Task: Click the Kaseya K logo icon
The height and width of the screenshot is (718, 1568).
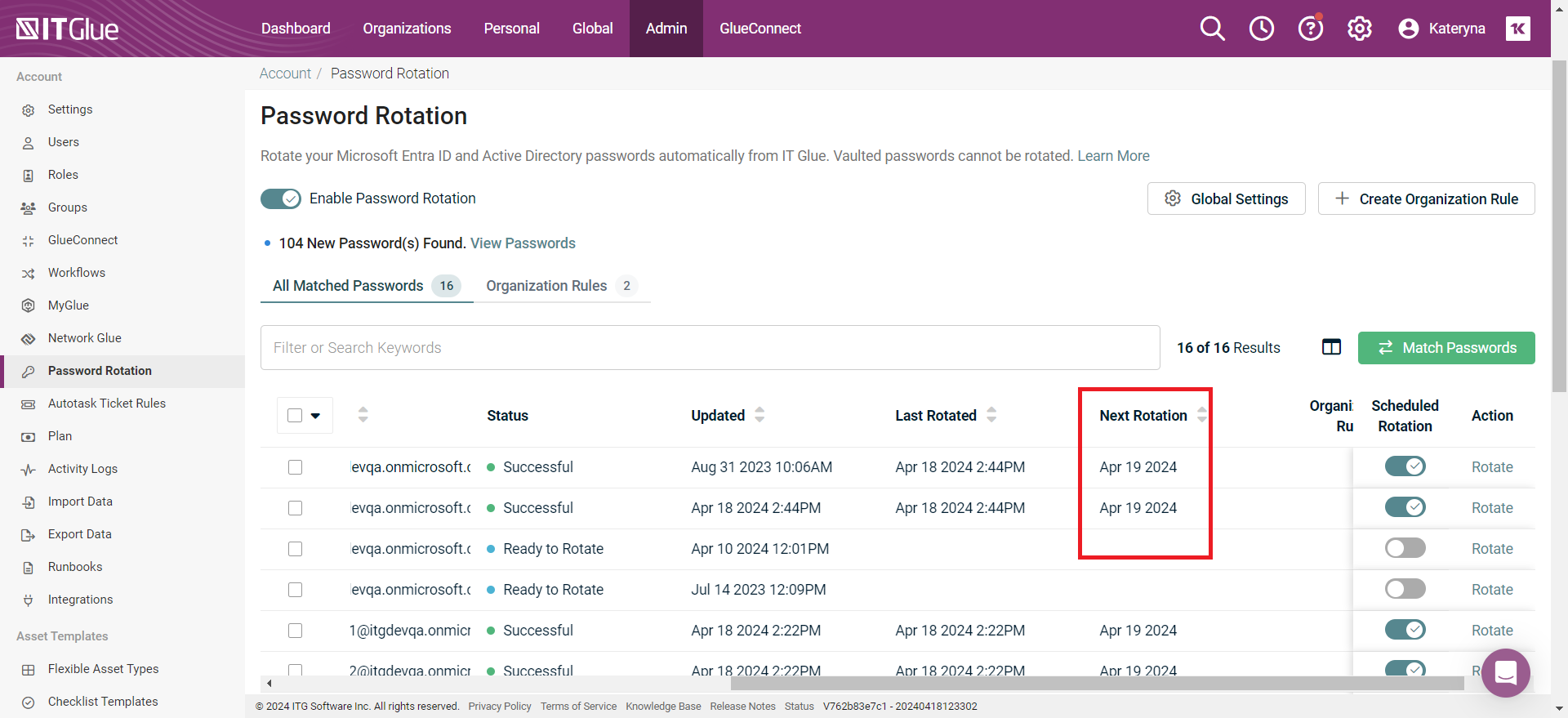Action: point(1517,29)
